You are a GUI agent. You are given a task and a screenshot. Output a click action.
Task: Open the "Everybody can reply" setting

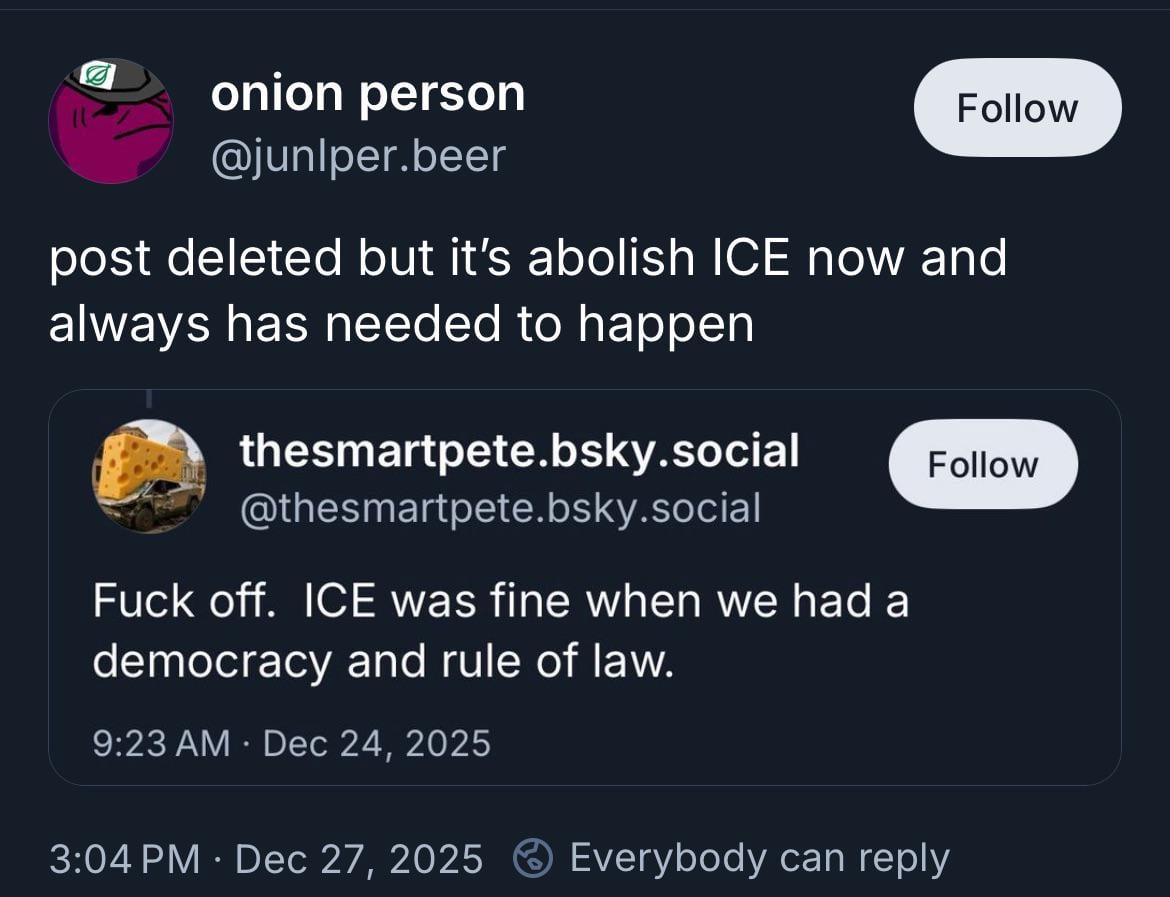pos(758,858)
